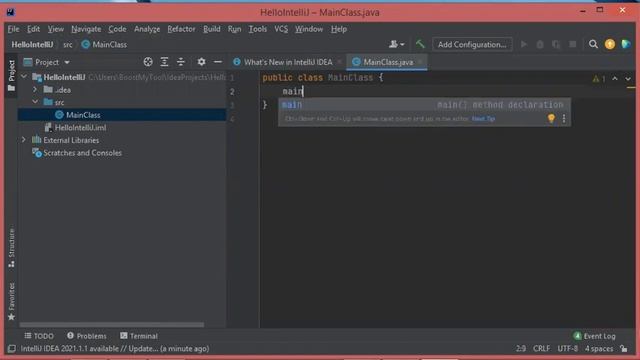Click the Run play icon in toolbar

524,44
